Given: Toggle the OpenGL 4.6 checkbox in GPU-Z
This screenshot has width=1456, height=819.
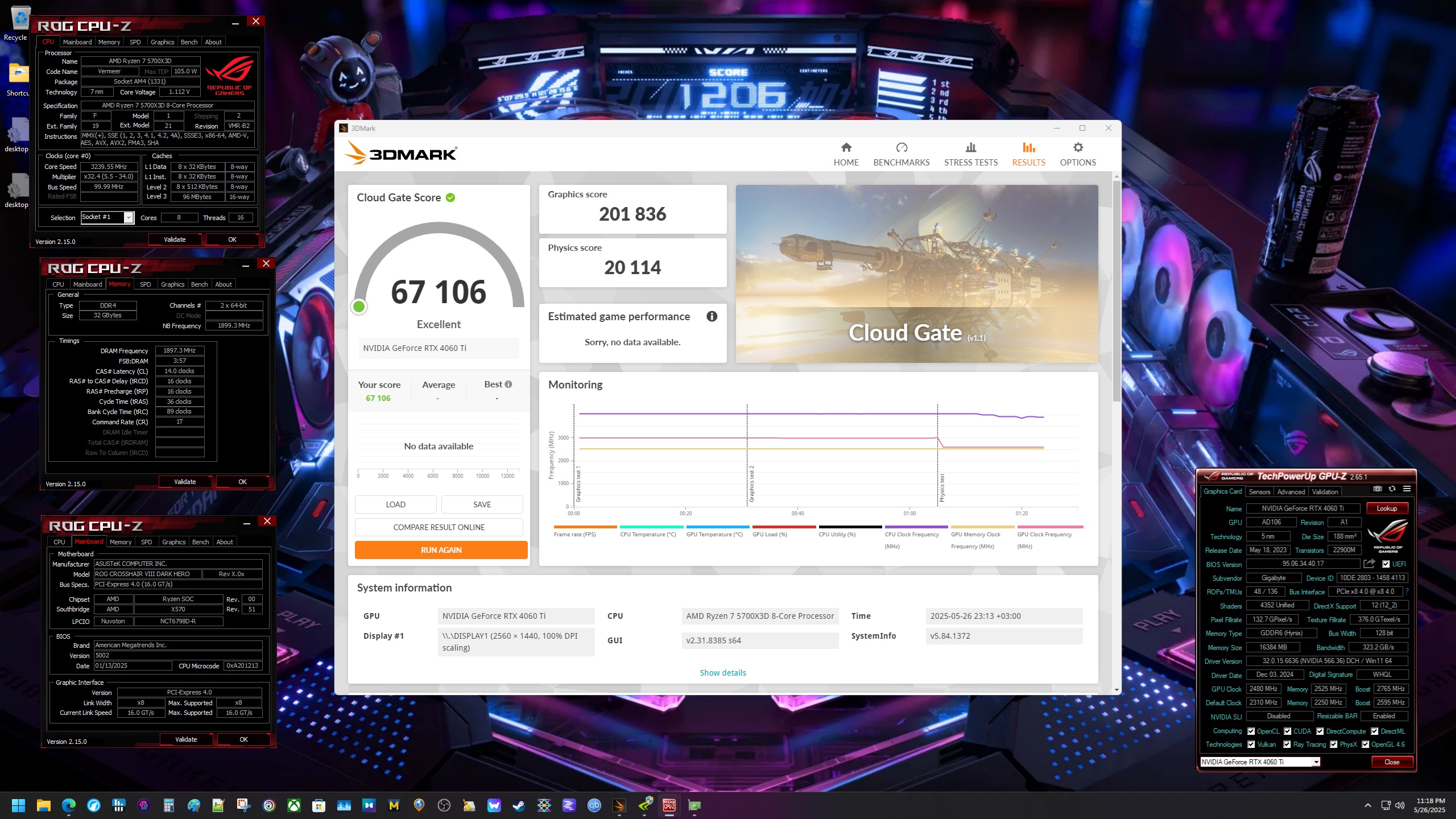Looking at the screenshot, I should pos(1366,744).
